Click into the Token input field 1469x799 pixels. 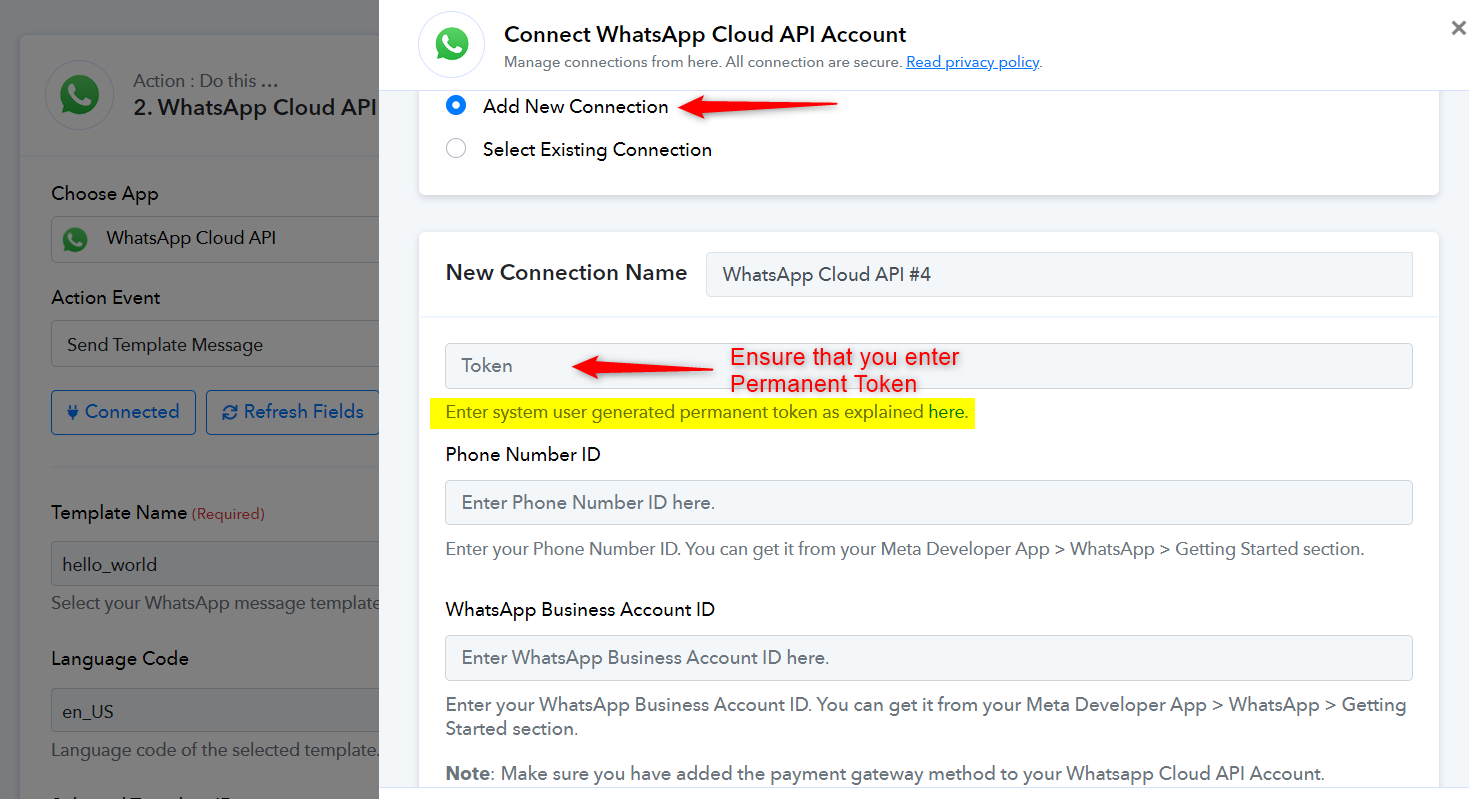click(x=928, y=366)
